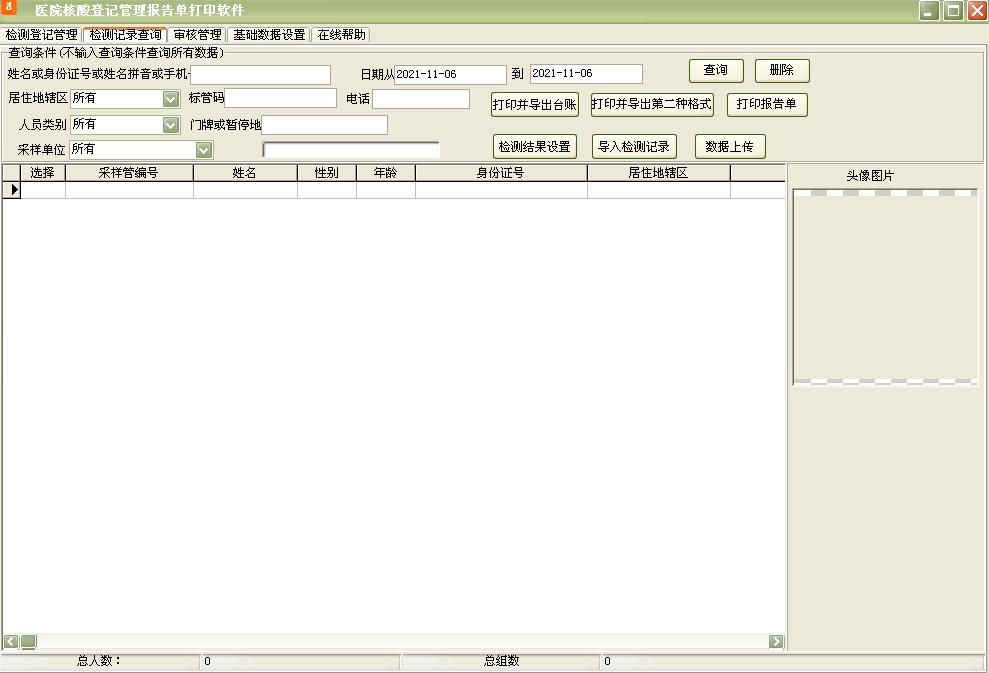Viewport: 989px width, 673px height.
Task: Click the start date field 日期从
Action: pyautogui.click(x=450, y=74)
